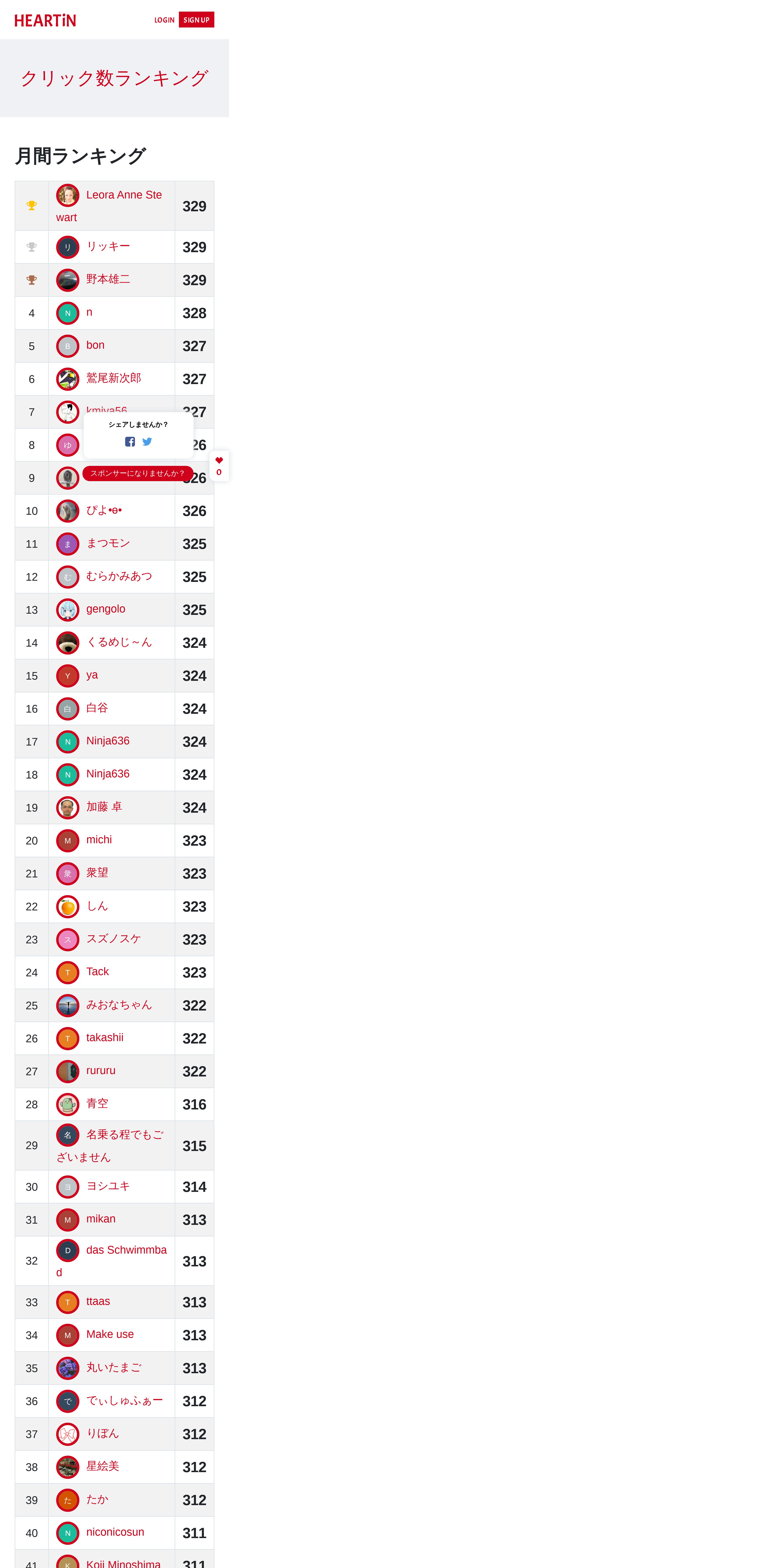Click the silver trophy icon
The width and height of the screenshot is (784, 1568).
tap(32, 247)
